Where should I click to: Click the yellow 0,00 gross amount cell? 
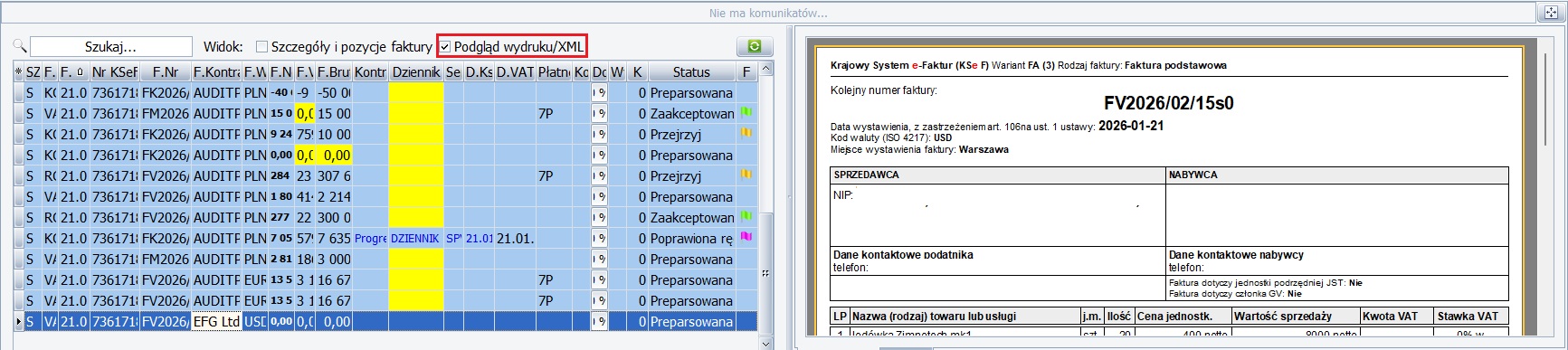tap(334, 155)
